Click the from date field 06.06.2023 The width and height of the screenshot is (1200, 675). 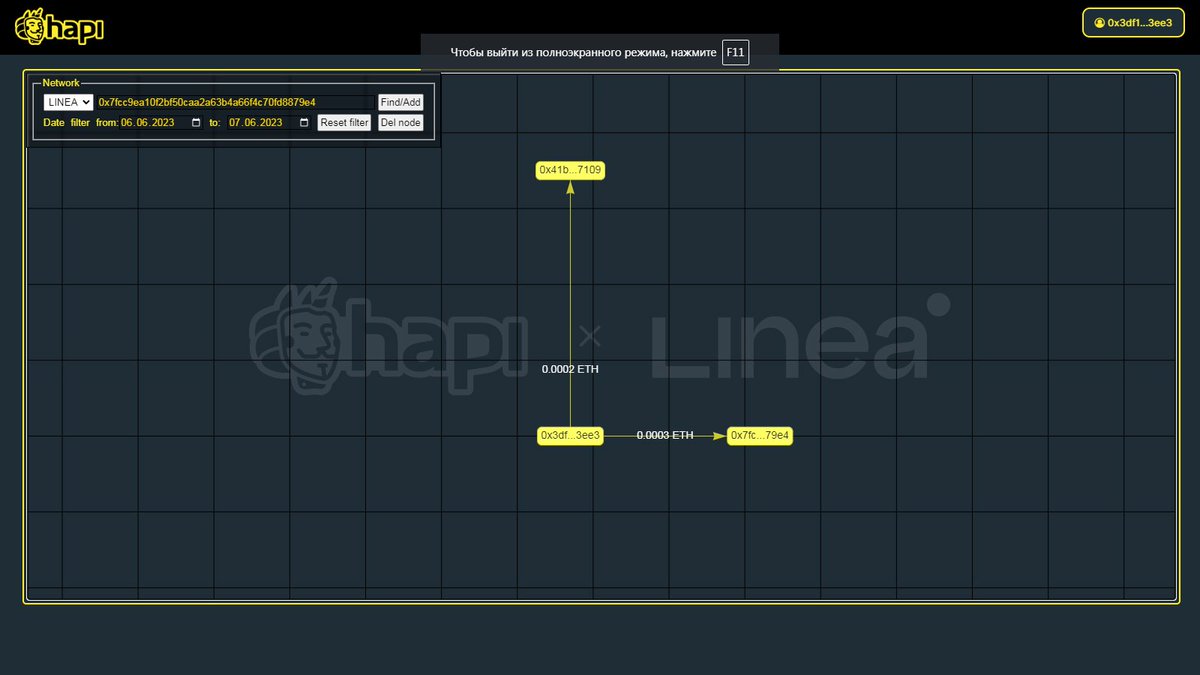click(161, 123)
